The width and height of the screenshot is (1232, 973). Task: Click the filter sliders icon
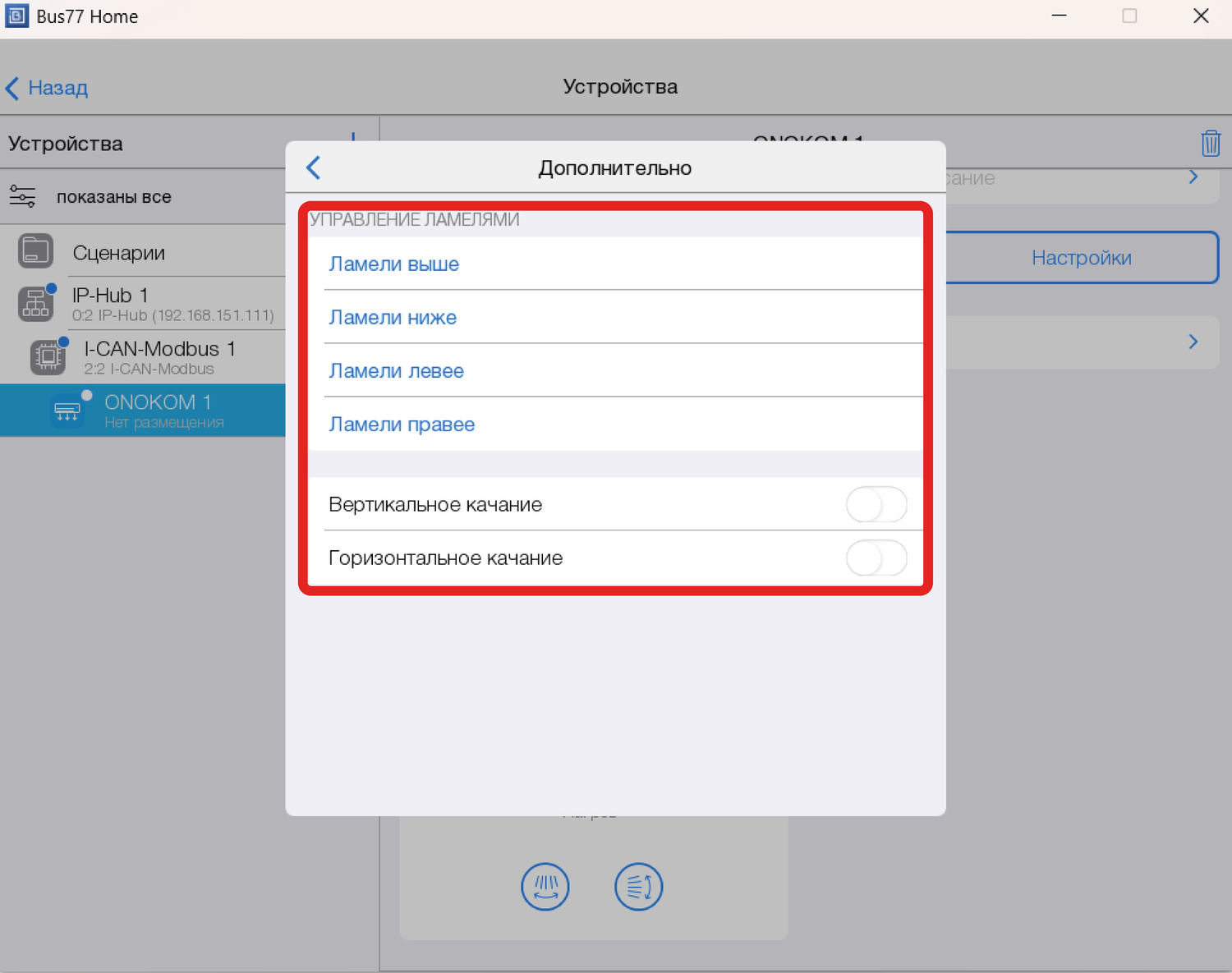click(x=22, y=197)
